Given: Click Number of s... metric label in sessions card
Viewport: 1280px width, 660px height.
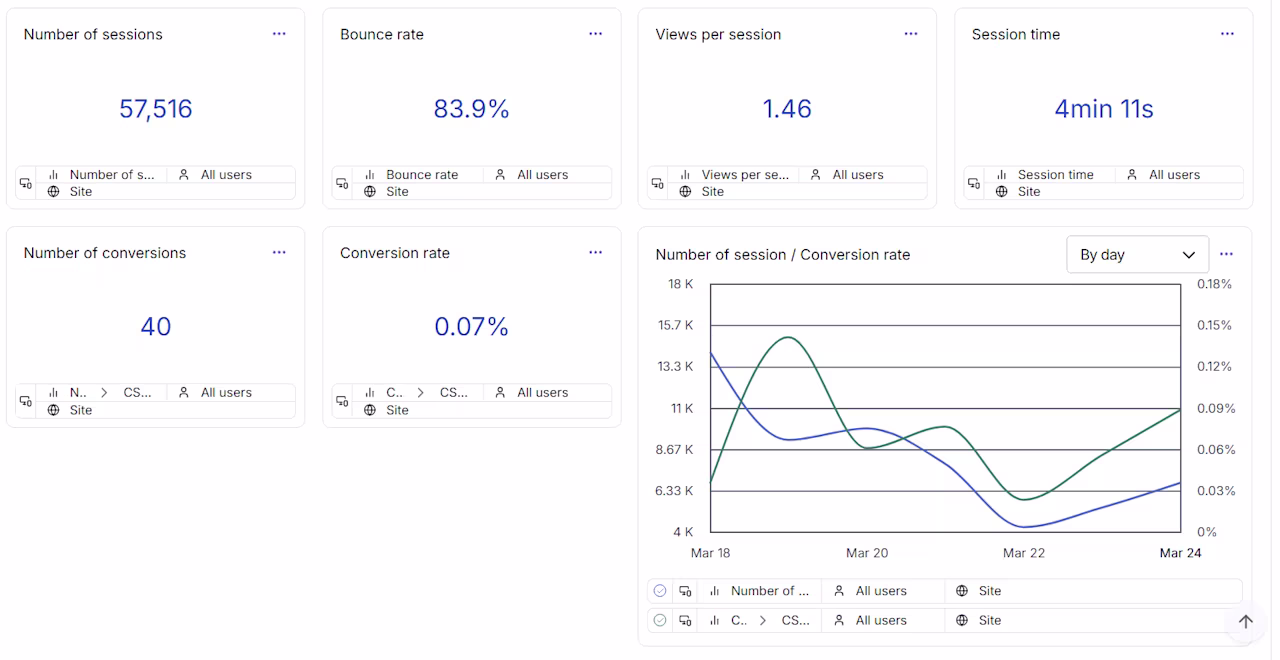Looking at the screenshot, I should (x=112, y=174).
